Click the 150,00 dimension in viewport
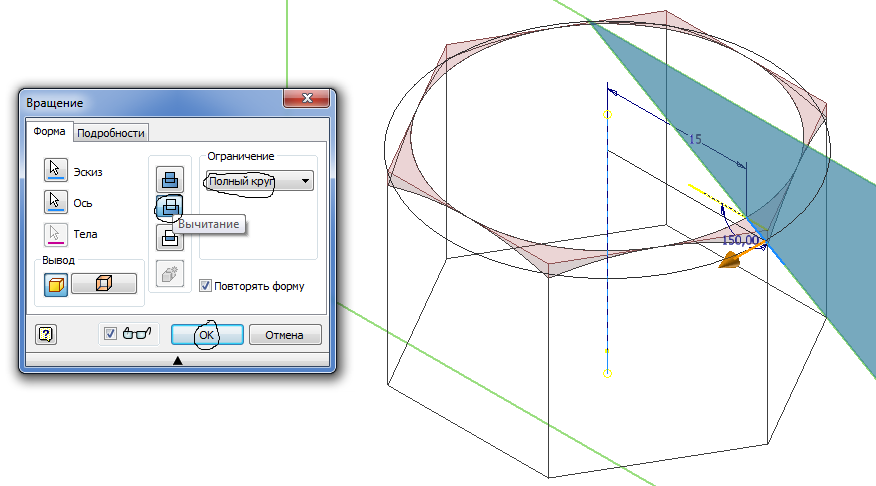 point(739,240)
